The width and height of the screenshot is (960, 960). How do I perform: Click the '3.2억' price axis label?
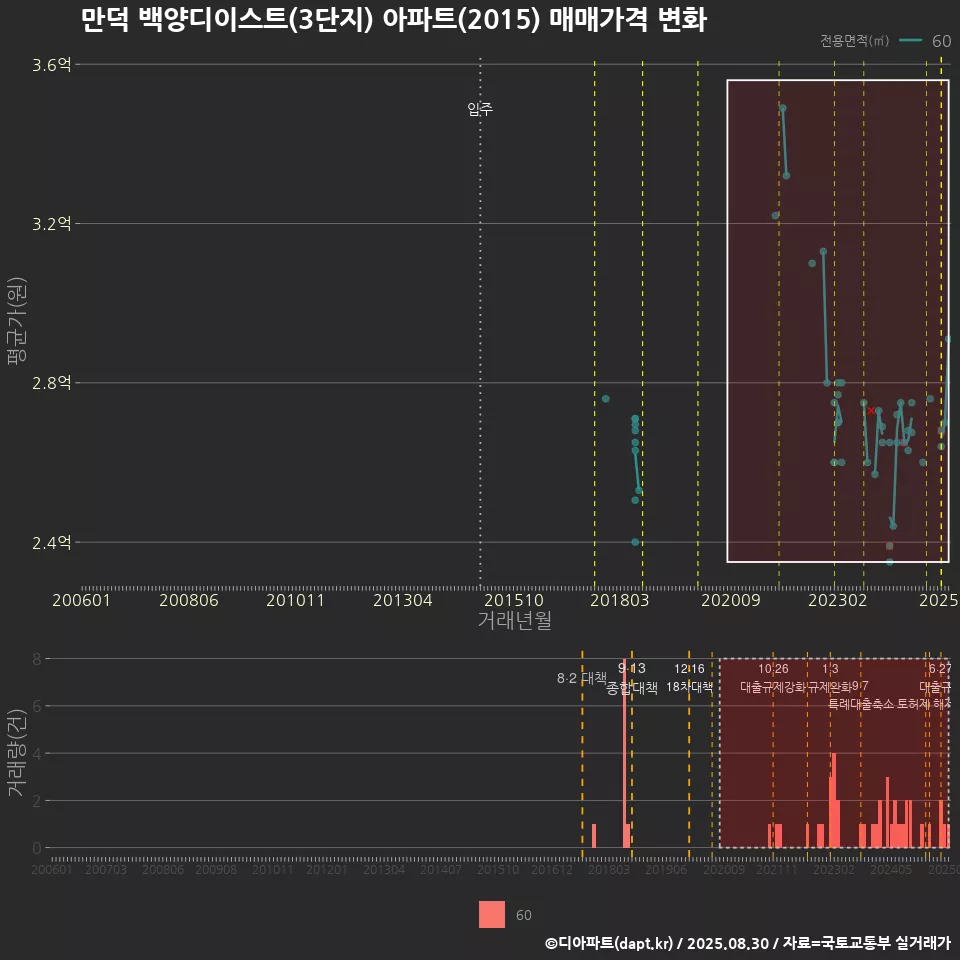click(51, 224)
